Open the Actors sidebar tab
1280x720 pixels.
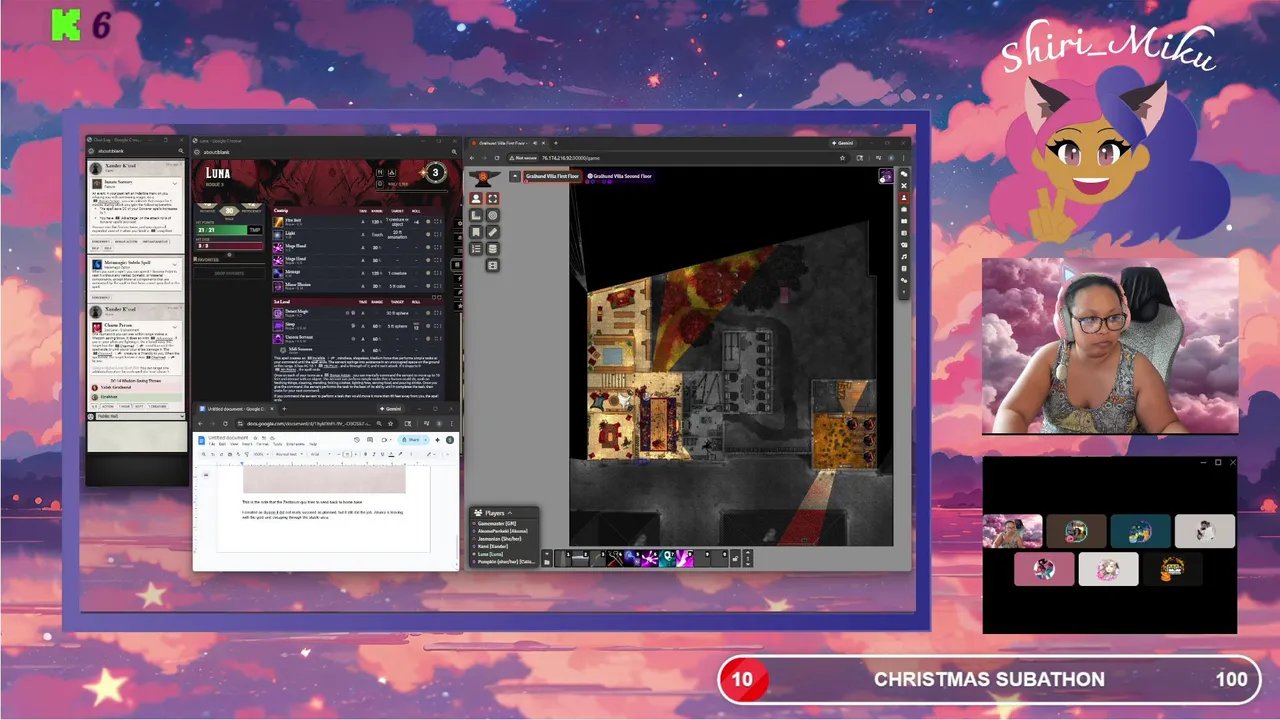point(904,197)
